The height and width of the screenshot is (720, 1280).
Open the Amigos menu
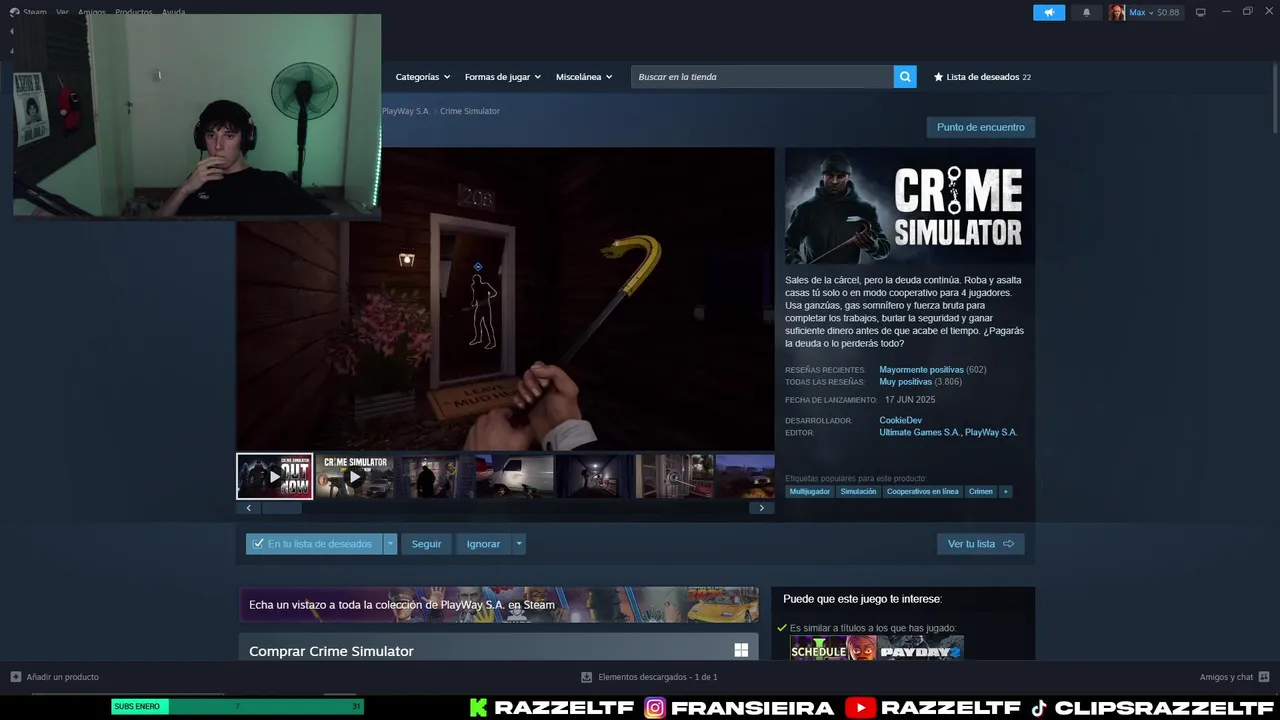click(x=91, y=12)
